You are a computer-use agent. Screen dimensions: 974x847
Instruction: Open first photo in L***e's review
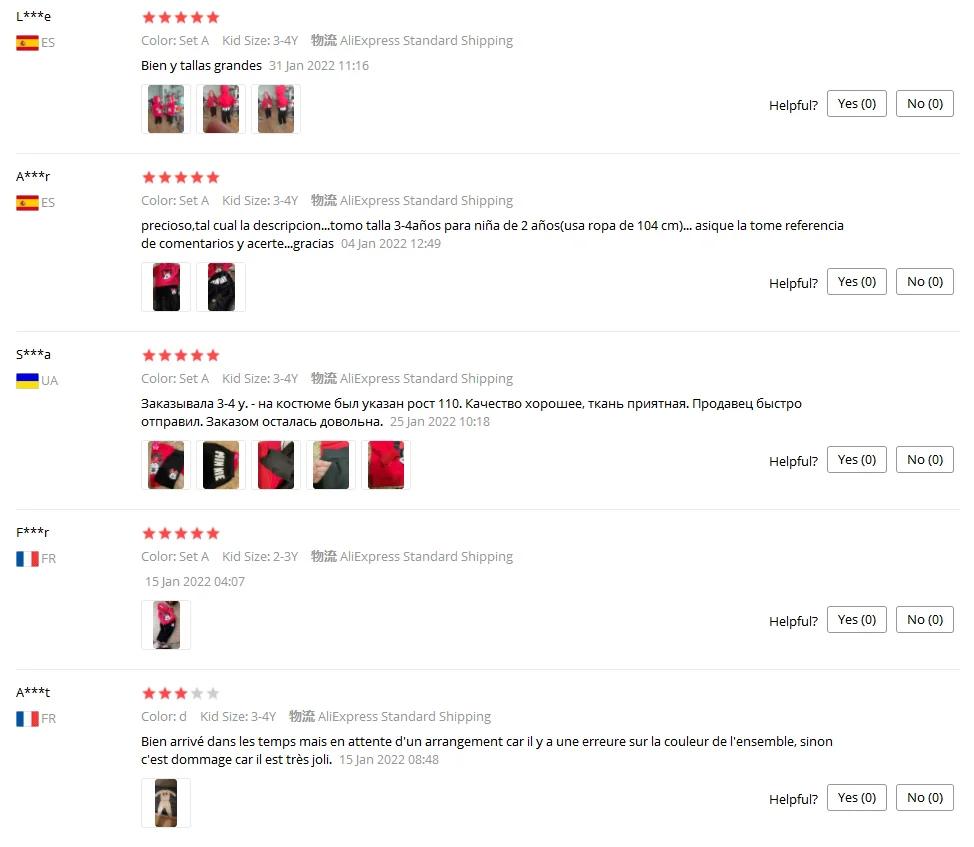tap(166, 109)
